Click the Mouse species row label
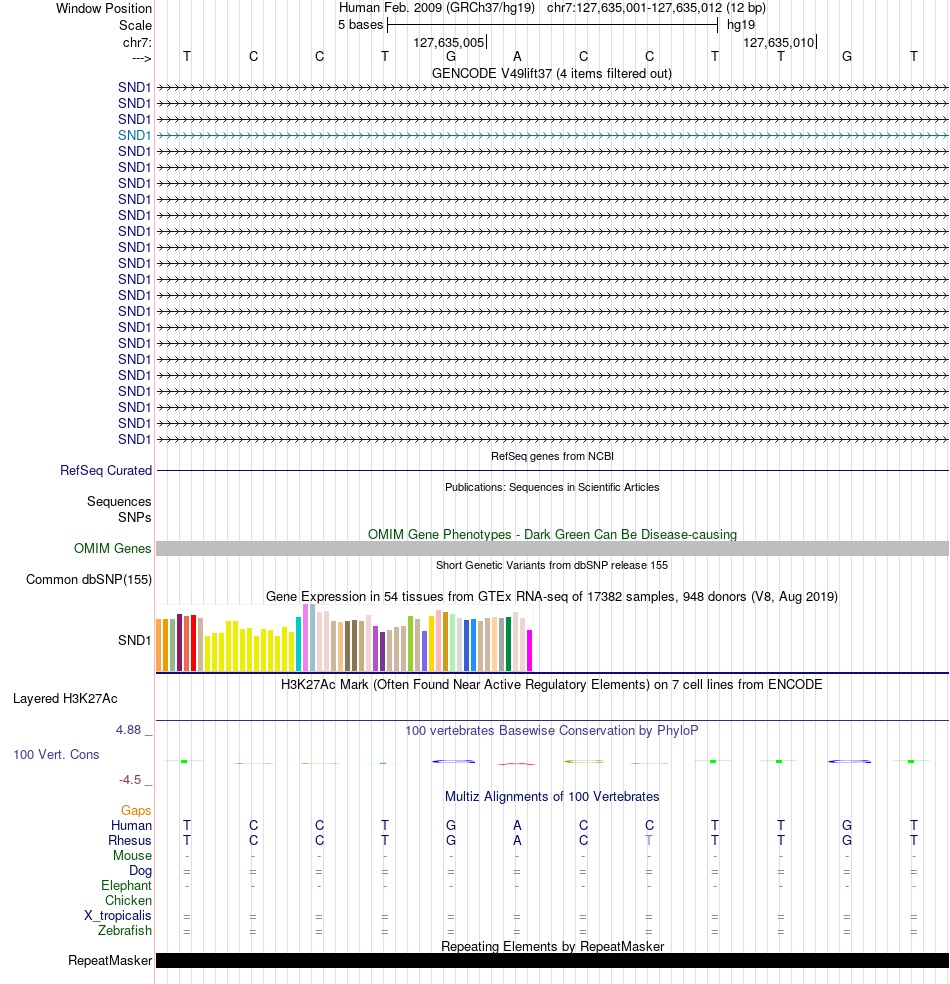The width and height of the screenshot is (950, 984). coord(132,856)
